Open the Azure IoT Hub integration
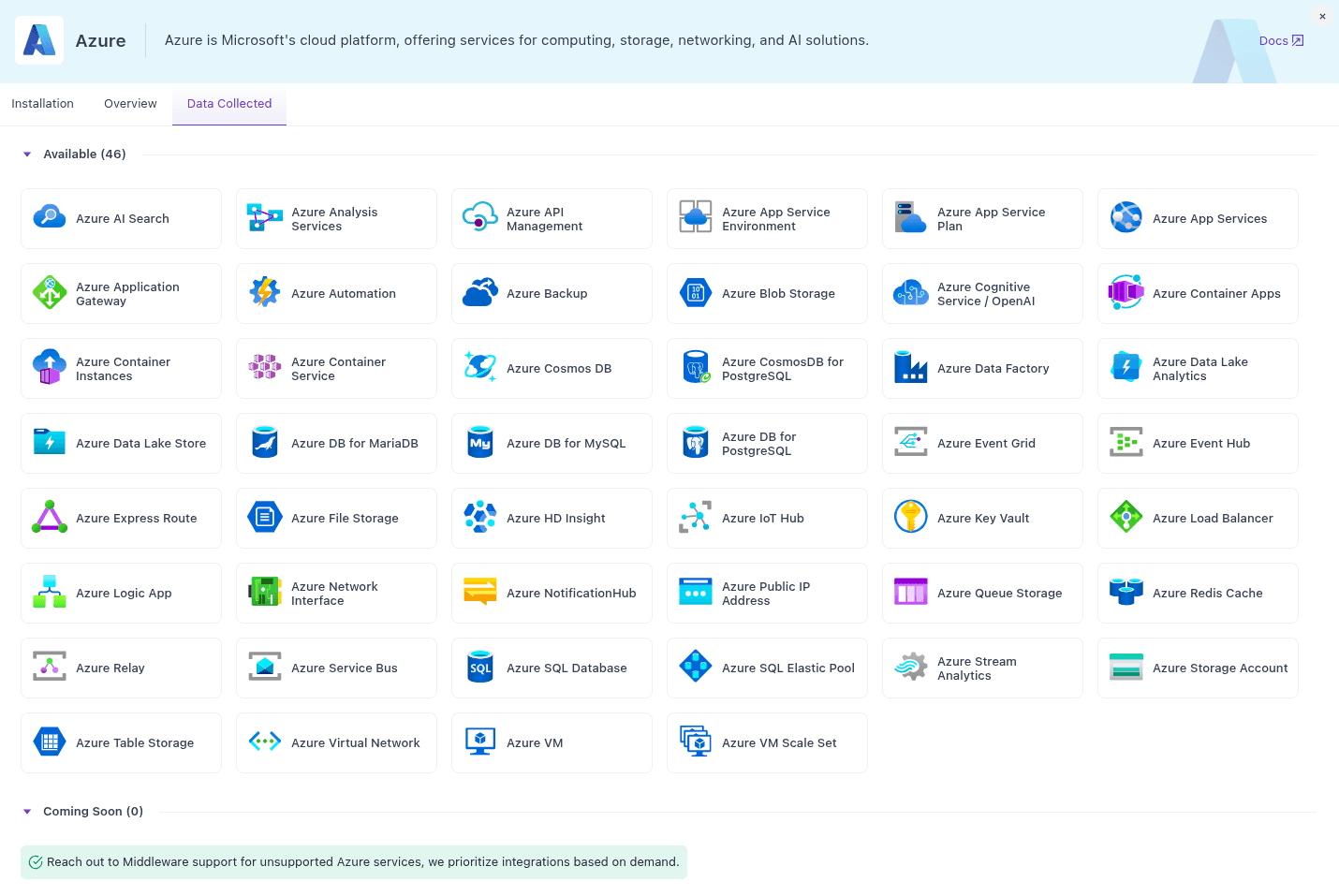 pyautogui.click(x=695, y=518)
